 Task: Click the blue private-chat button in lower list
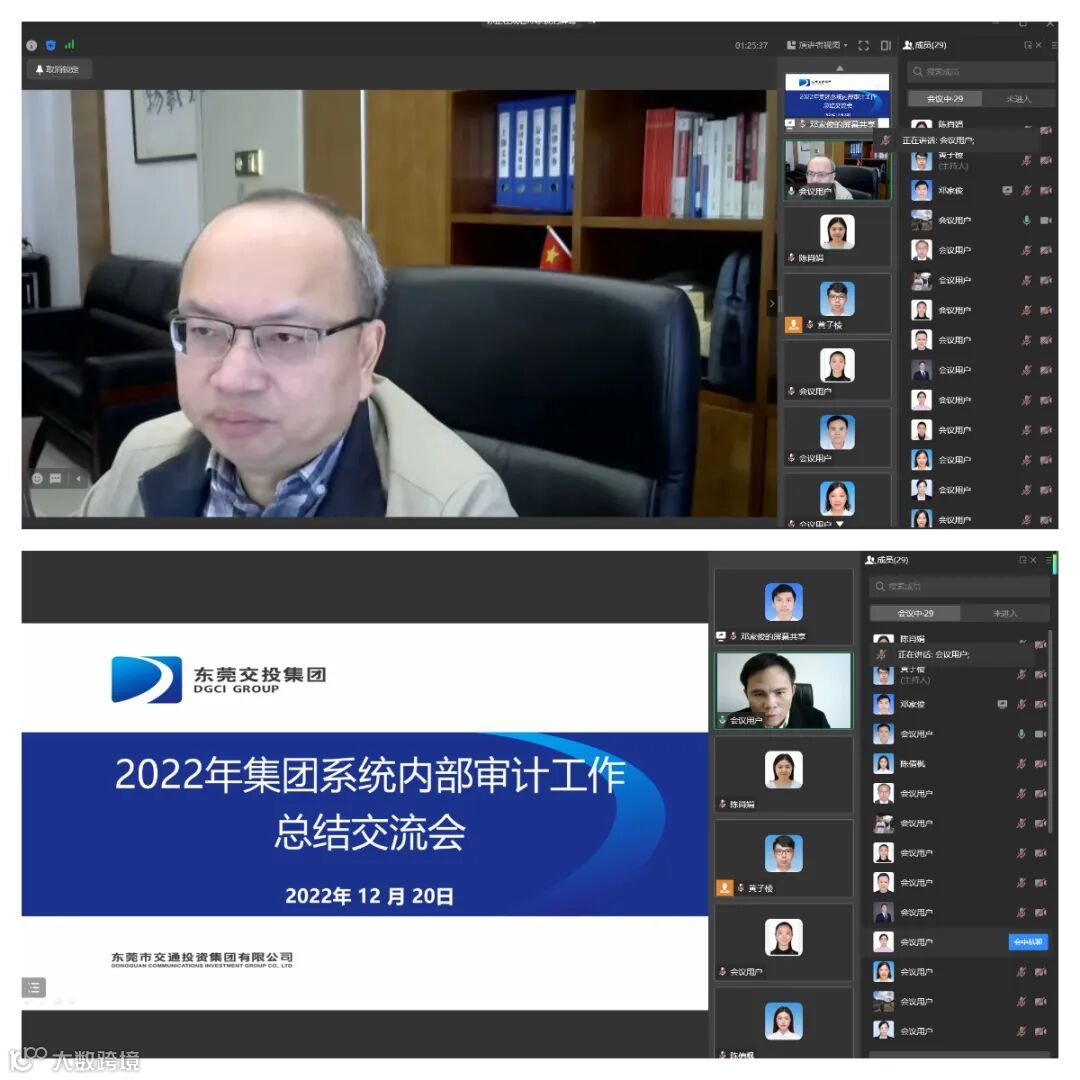pyautogui.click(x=1028, y=942)
